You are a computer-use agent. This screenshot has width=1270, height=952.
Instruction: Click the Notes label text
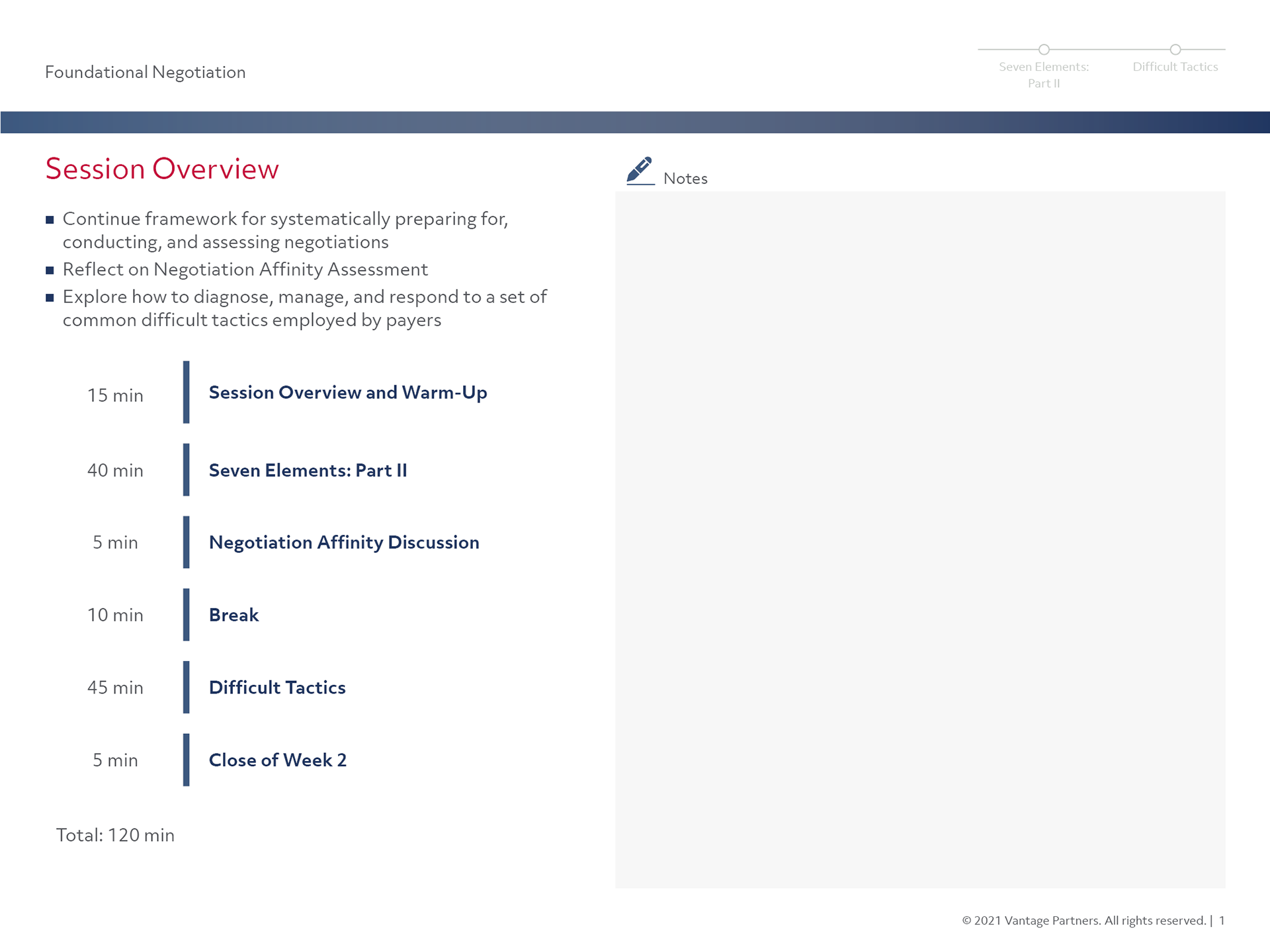(x=685, y=179)
